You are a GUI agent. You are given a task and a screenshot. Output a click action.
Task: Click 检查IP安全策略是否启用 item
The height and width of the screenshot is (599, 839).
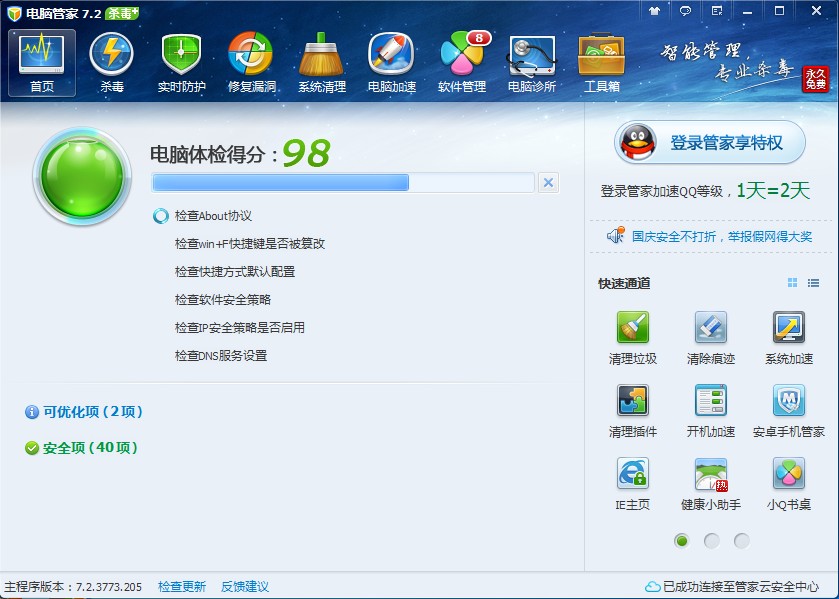click(240, 327)
